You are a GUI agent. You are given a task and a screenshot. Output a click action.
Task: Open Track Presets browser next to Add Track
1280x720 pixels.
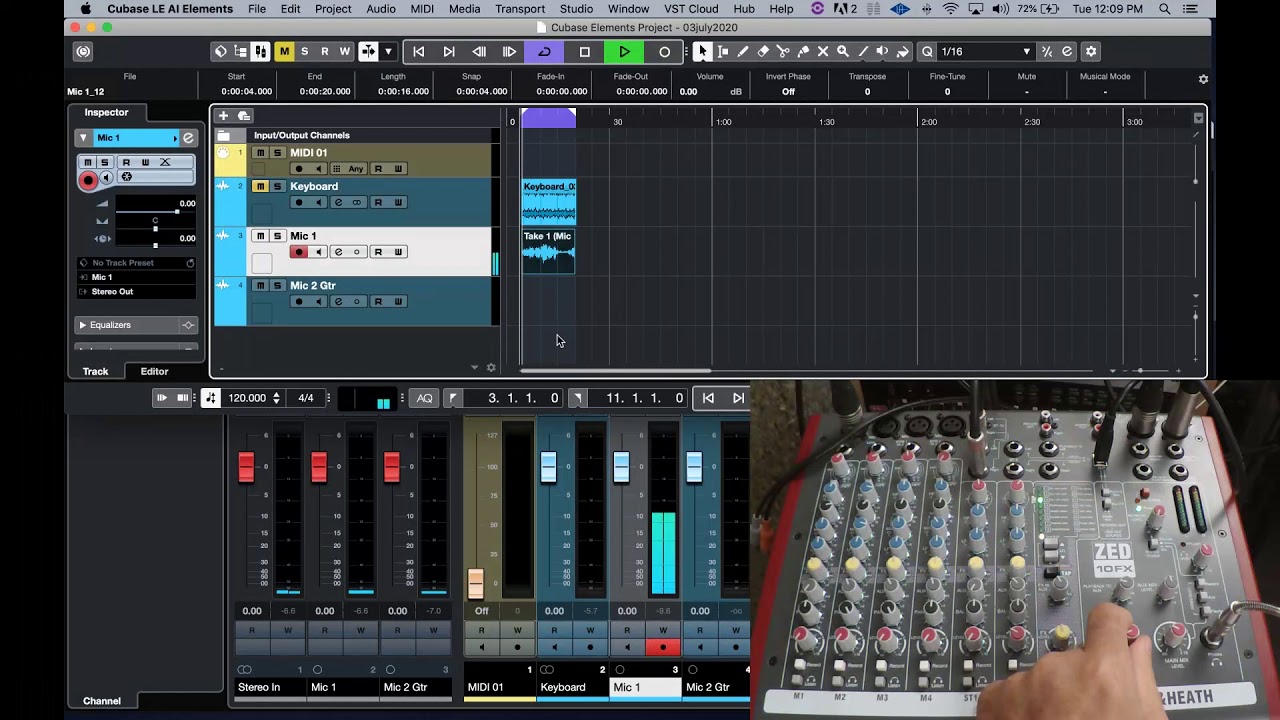point(244,116)
